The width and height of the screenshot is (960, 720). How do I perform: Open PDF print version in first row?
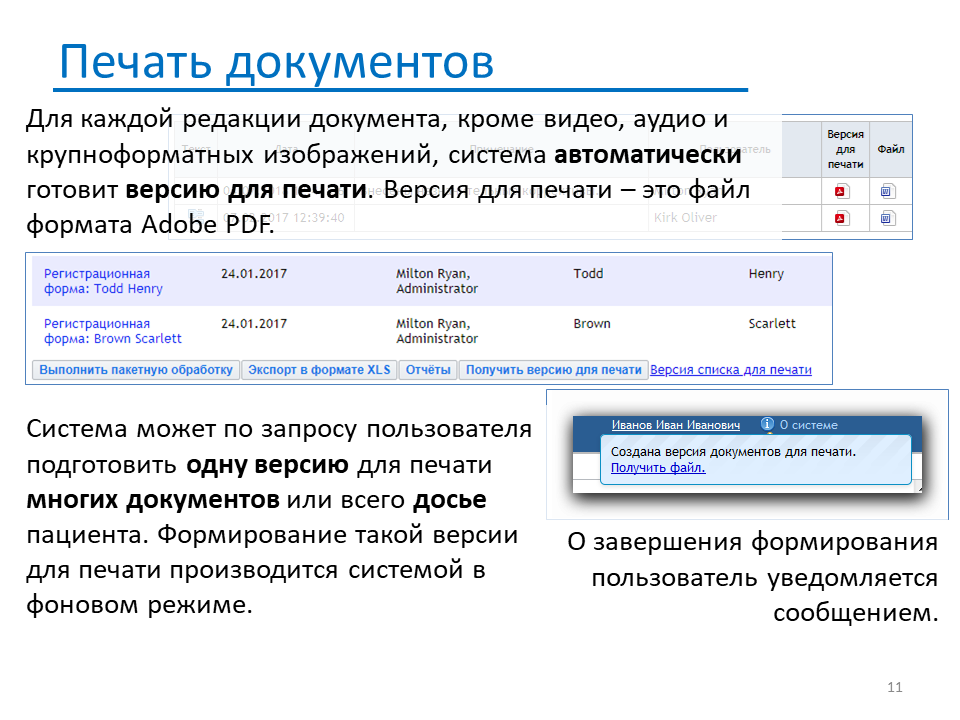pos(842,191)
